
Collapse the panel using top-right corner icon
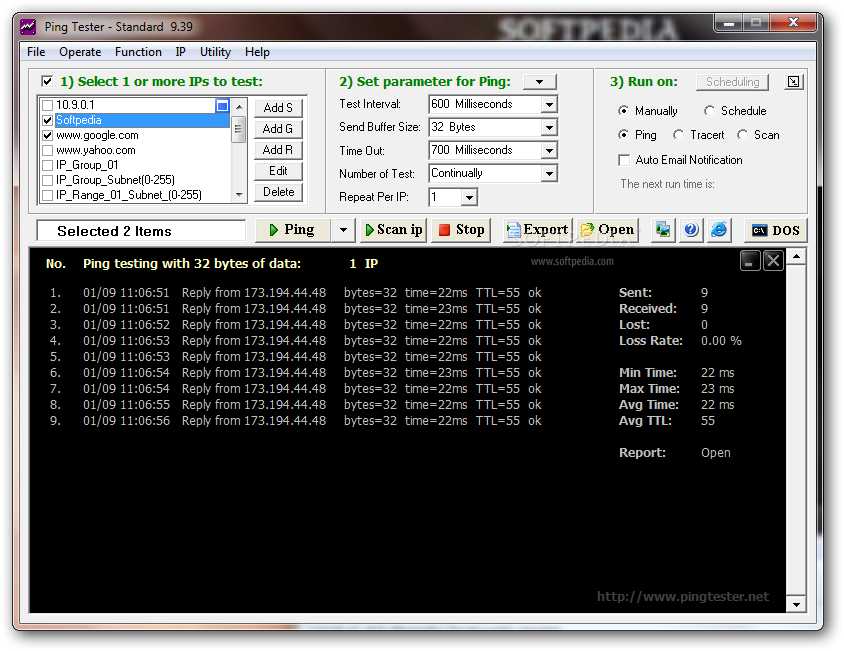pos(793,82)
